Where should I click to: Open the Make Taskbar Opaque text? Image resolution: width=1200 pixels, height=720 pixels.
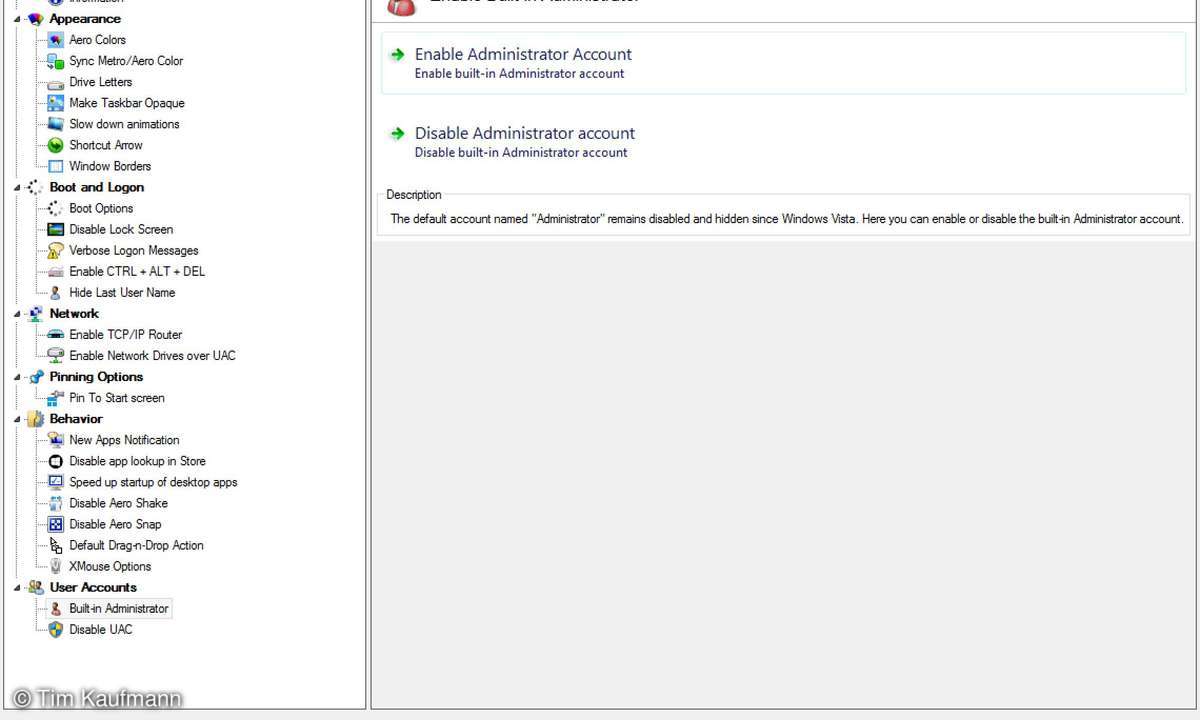pos(126,103)
